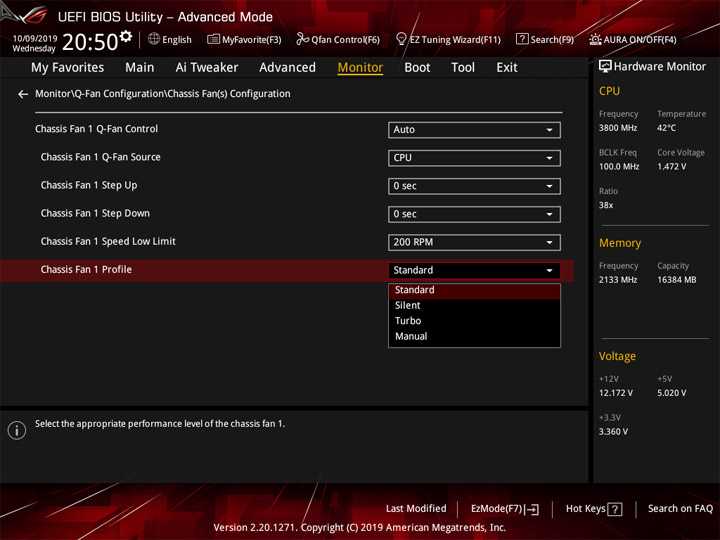720x540 pixels.
Task: Collapse the Chassis Fan 1 Profile dropdown
Action: coord(474,270)
